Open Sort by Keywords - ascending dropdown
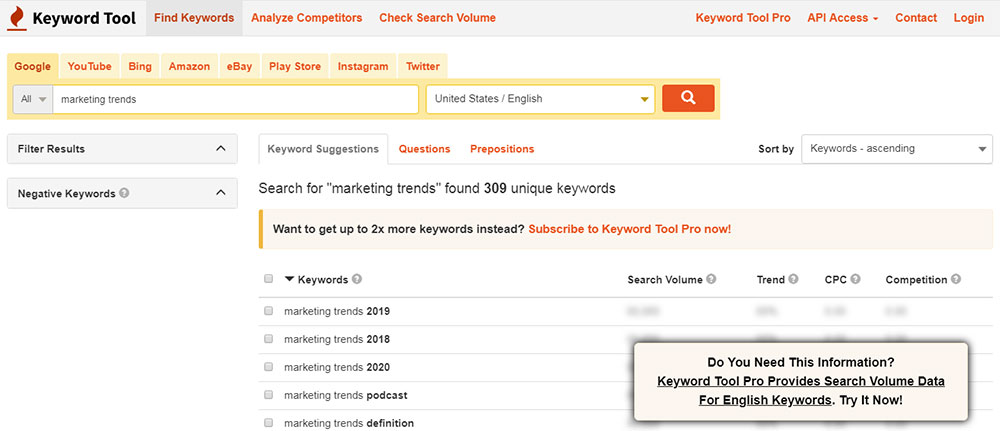 click(x=897, y=149)
